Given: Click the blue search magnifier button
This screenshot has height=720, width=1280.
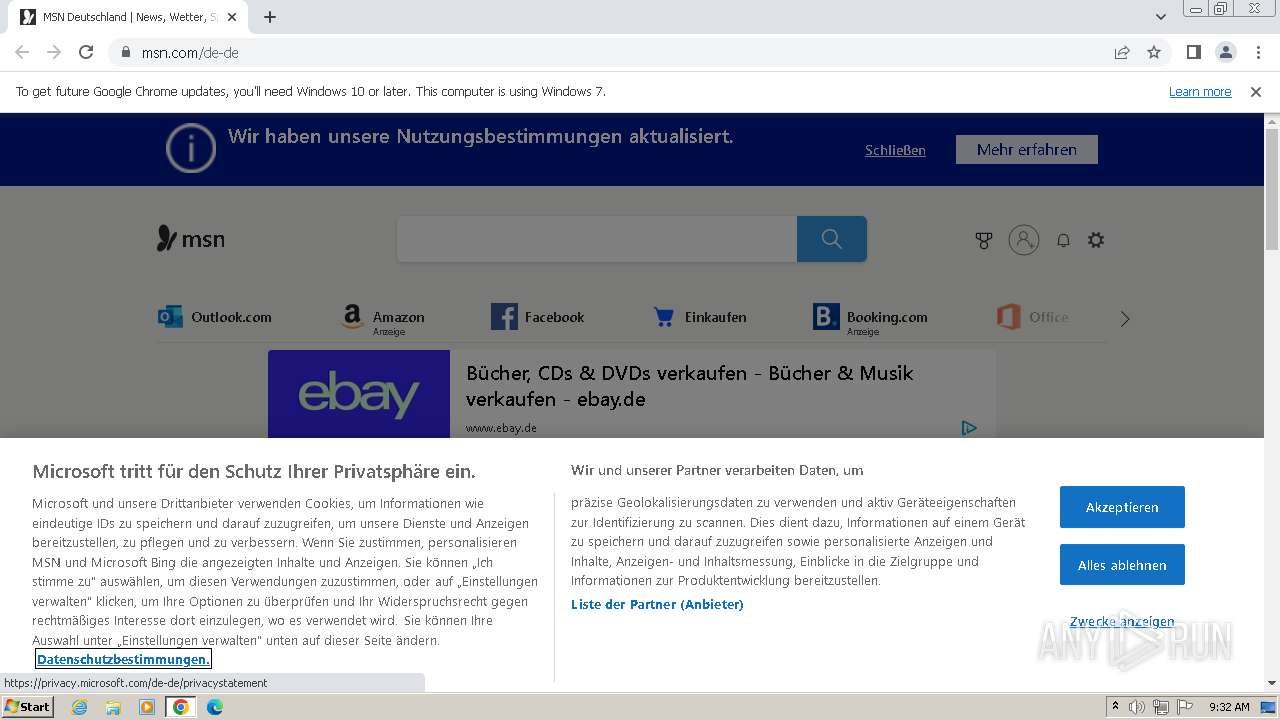Looking at the screenshot, I should pyautogui.click(x=832, y=239).
